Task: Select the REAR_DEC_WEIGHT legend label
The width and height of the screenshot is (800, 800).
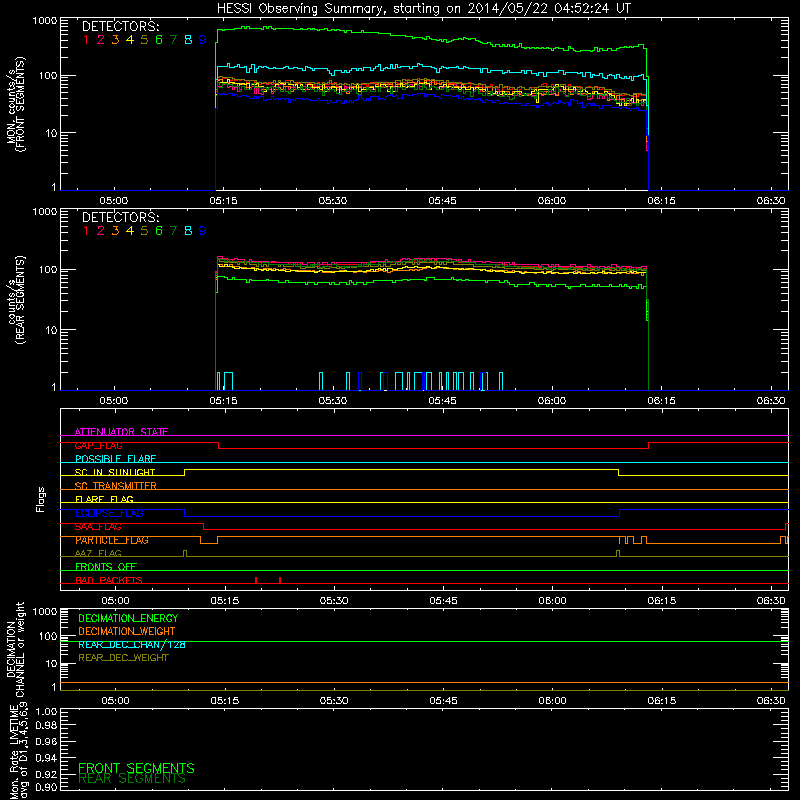Action: (123, 658)
